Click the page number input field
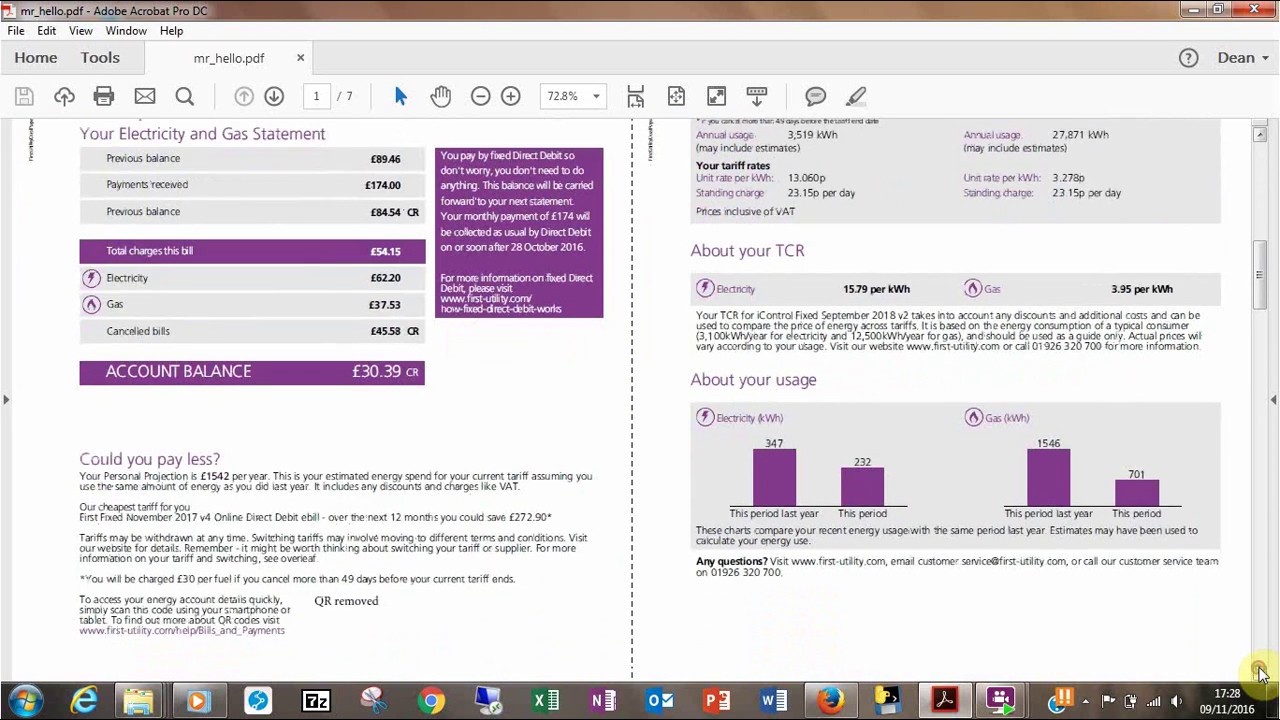 click(x=316, y=96)
